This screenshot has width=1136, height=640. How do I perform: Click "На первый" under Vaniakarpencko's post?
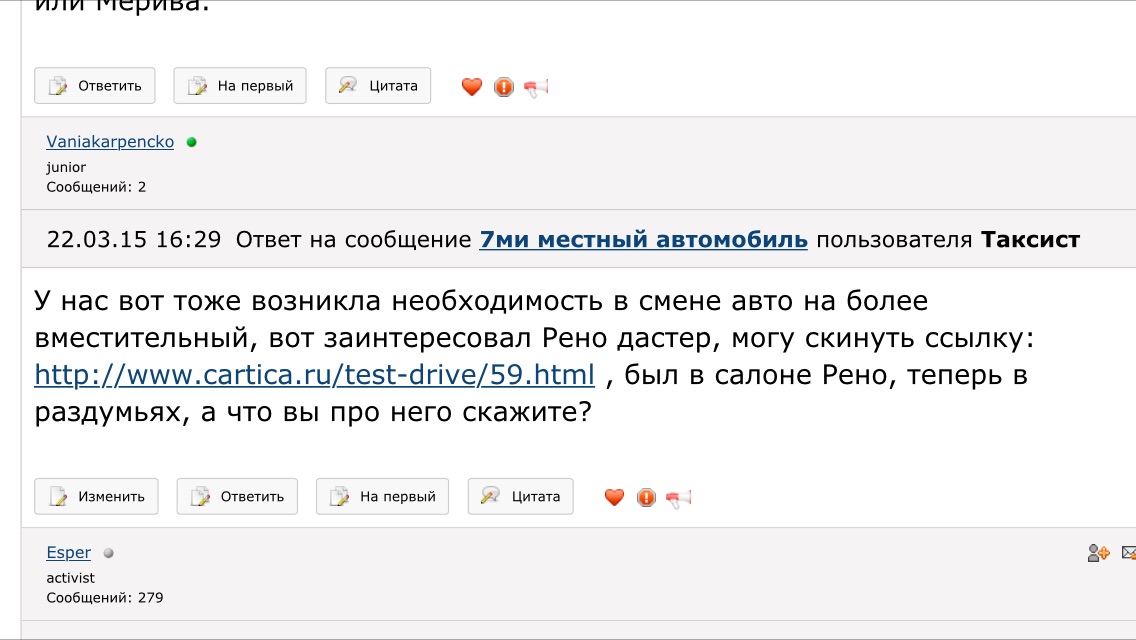coord(382,496)
